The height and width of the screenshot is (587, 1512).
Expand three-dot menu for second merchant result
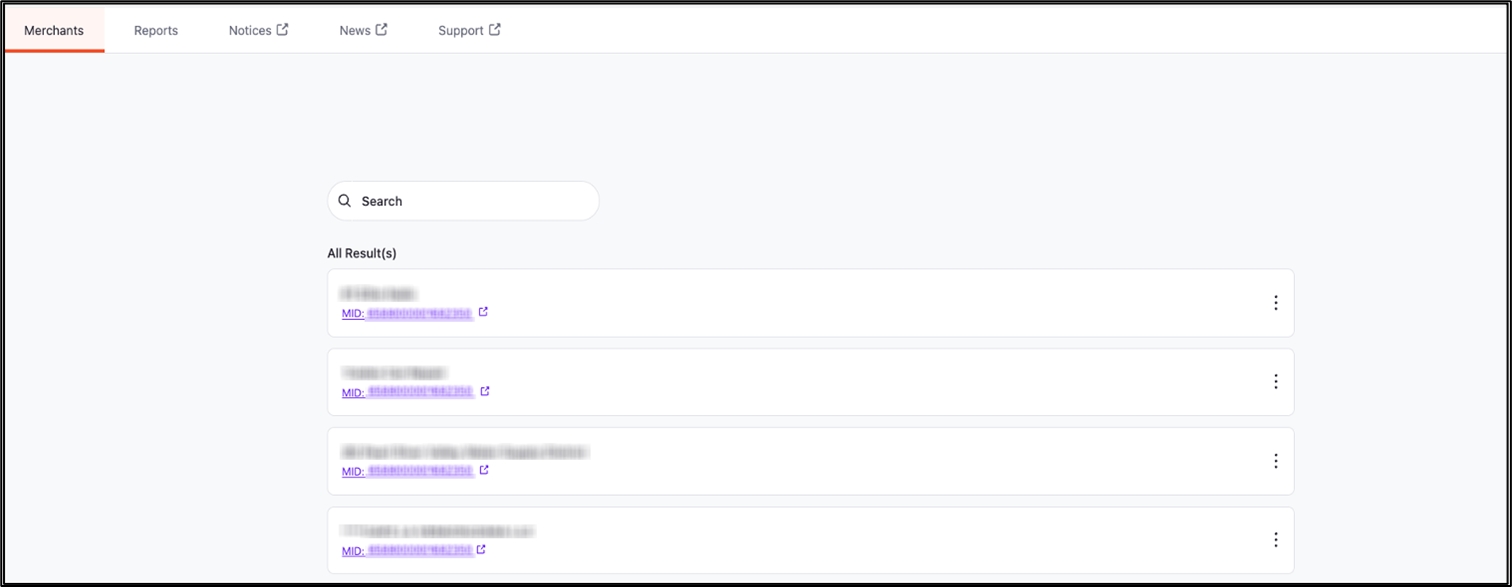[x=1275, y=381]
